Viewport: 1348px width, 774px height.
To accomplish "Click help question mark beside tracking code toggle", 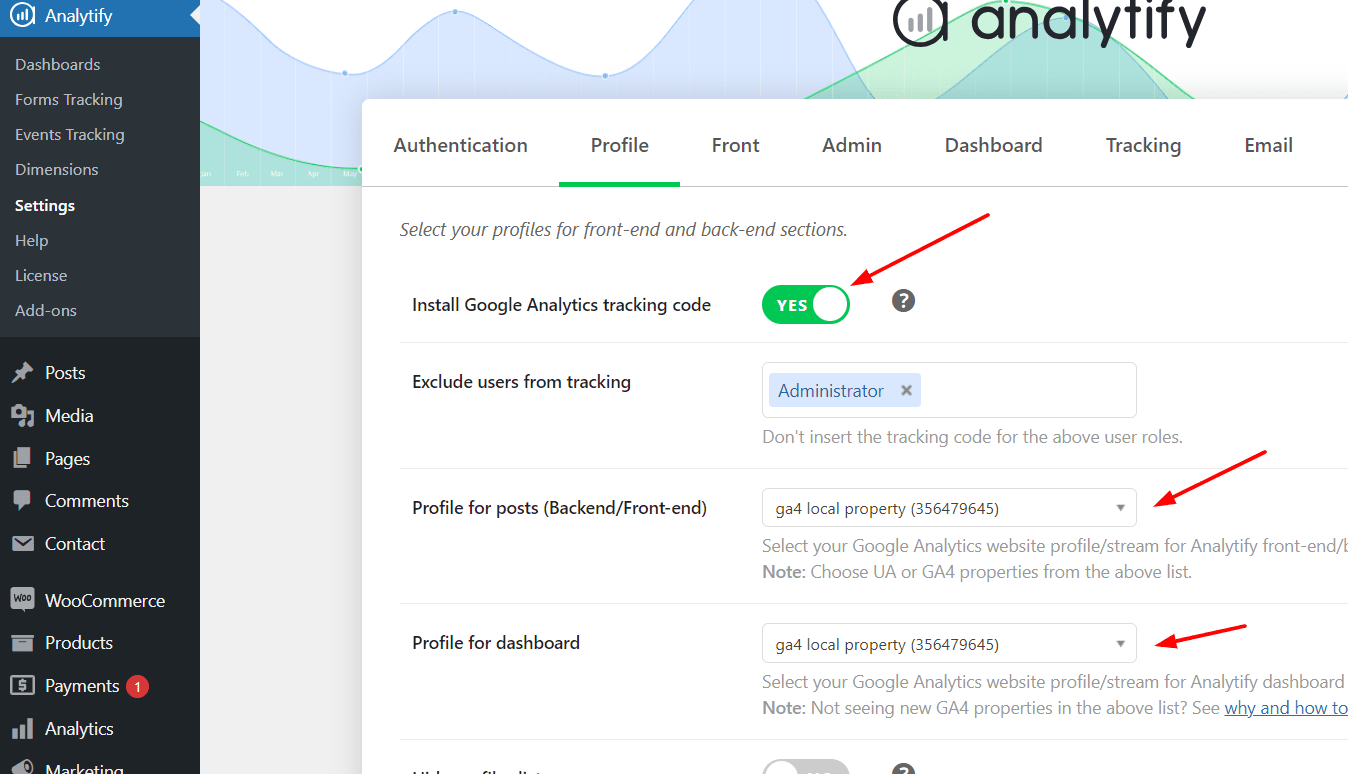I will click(x=904, y=301).
